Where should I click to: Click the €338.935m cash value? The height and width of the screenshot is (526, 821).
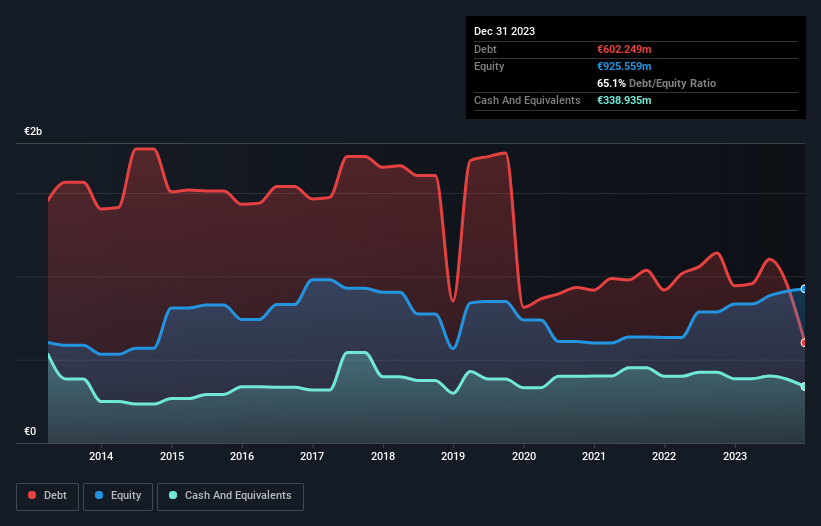[624, 100]
